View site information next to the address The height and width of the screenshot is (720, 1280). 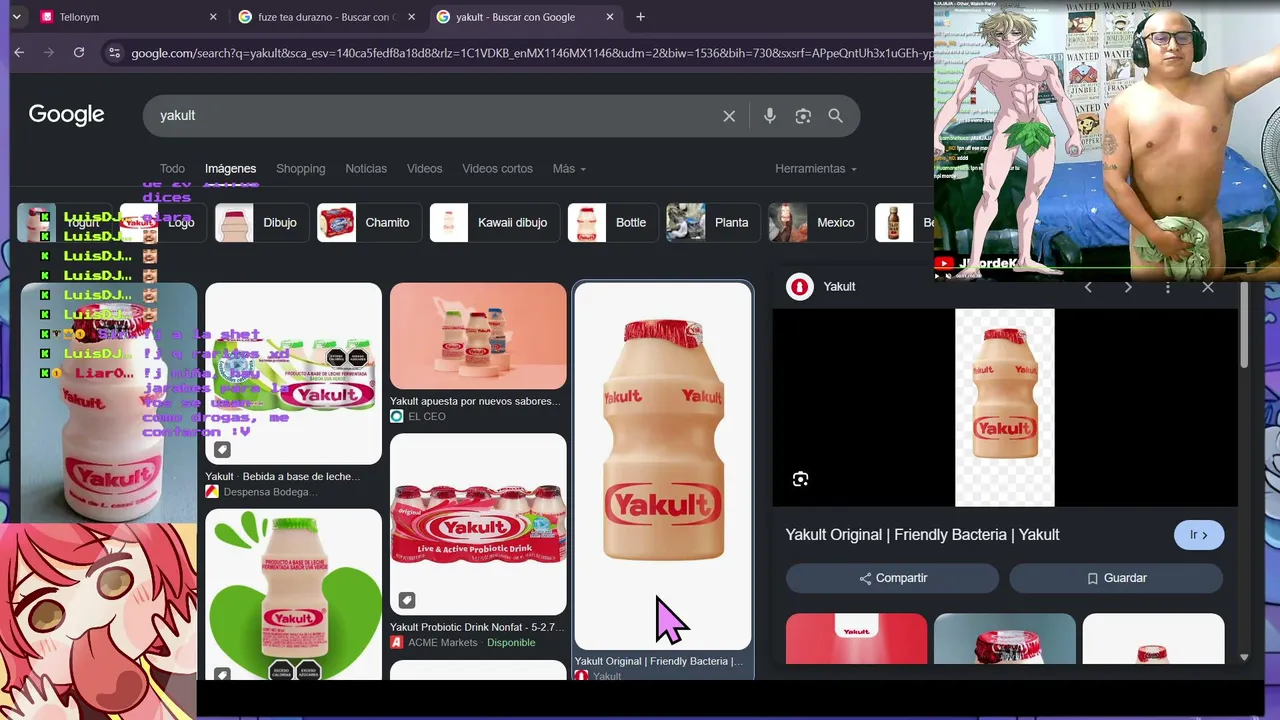pyautogui.click(x=114, y=53)
